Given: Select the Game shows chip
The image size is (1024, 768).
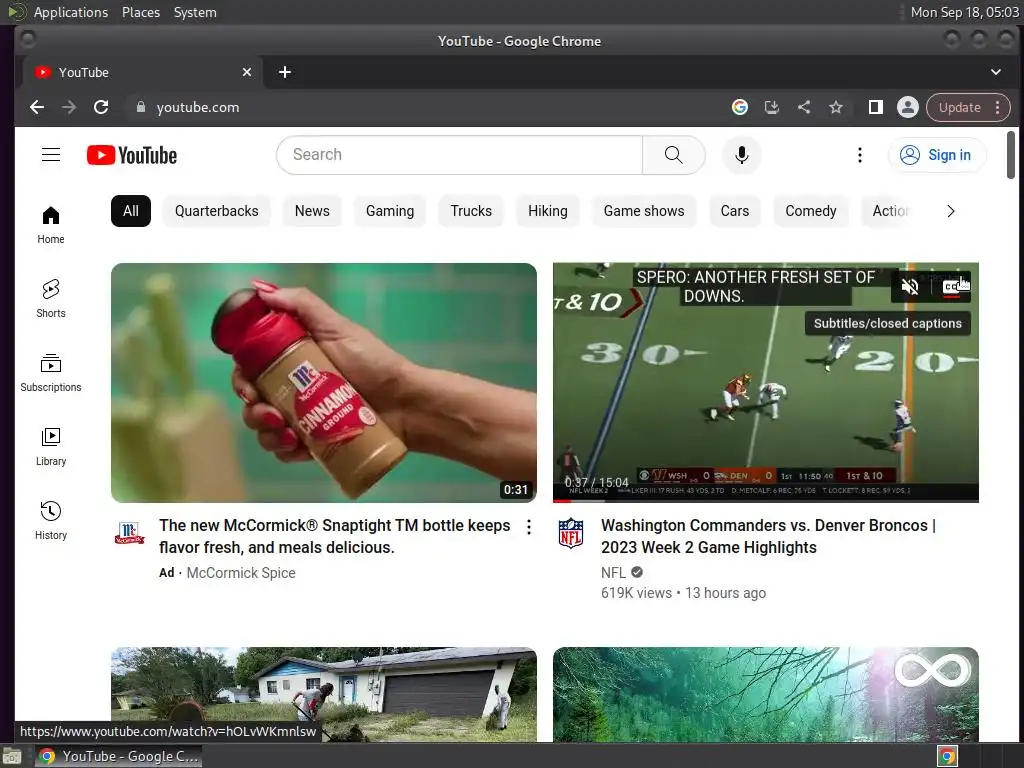Looking at the screenshot, I should click(644, 211).
